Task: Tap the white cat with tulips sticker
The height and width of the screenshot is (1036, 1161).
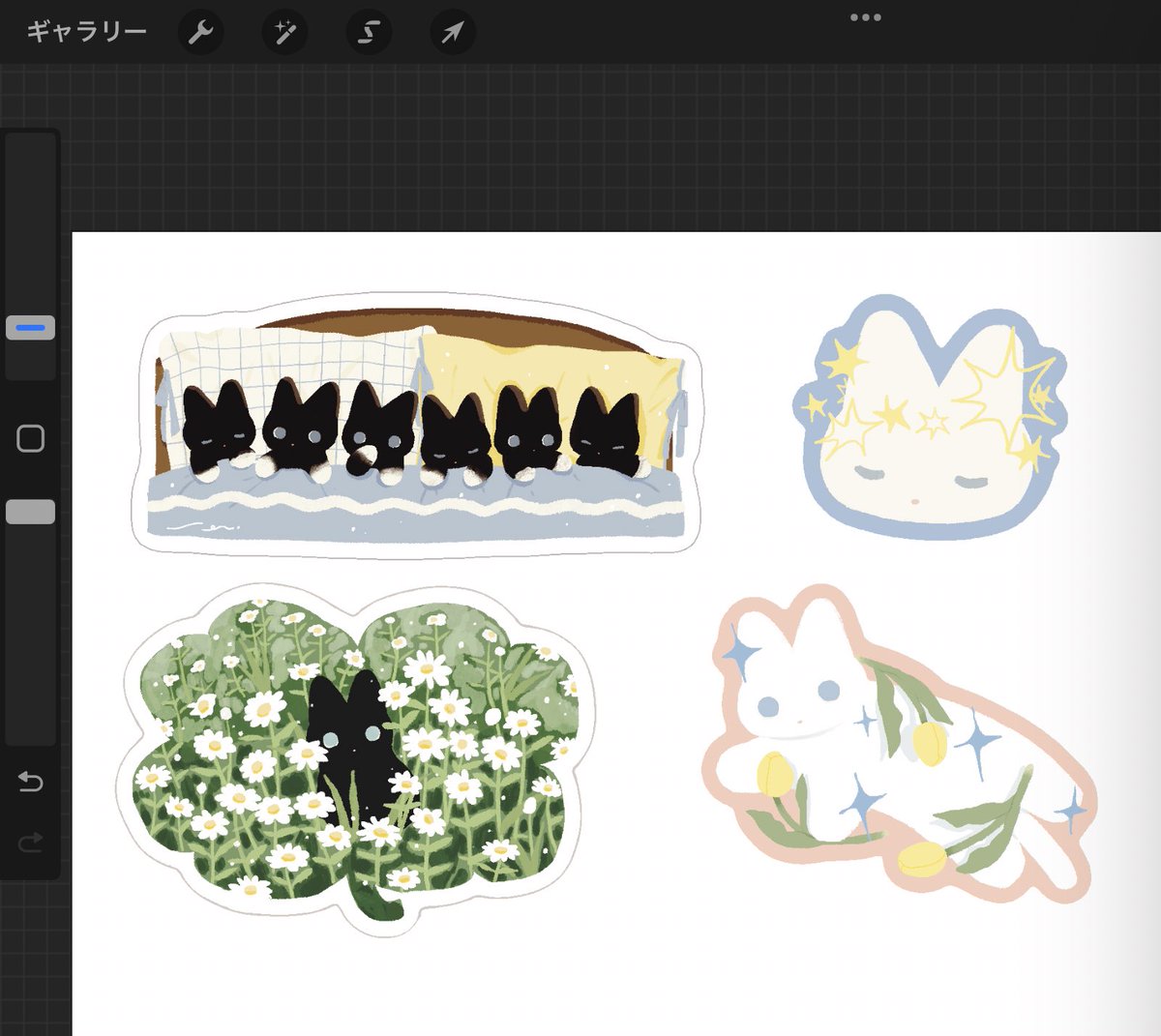Action: point(900,745)
